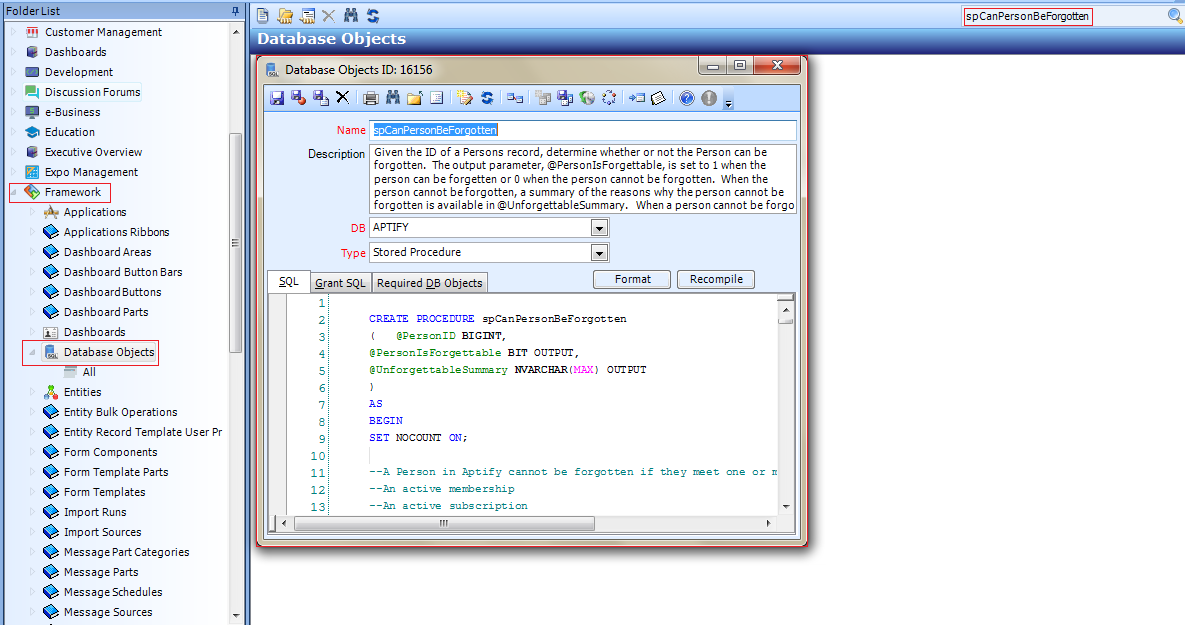Image resolution: width=1185 pixels, height=625 pixels.
Task: Print the record using the printer icon
Action: (370, 97)
